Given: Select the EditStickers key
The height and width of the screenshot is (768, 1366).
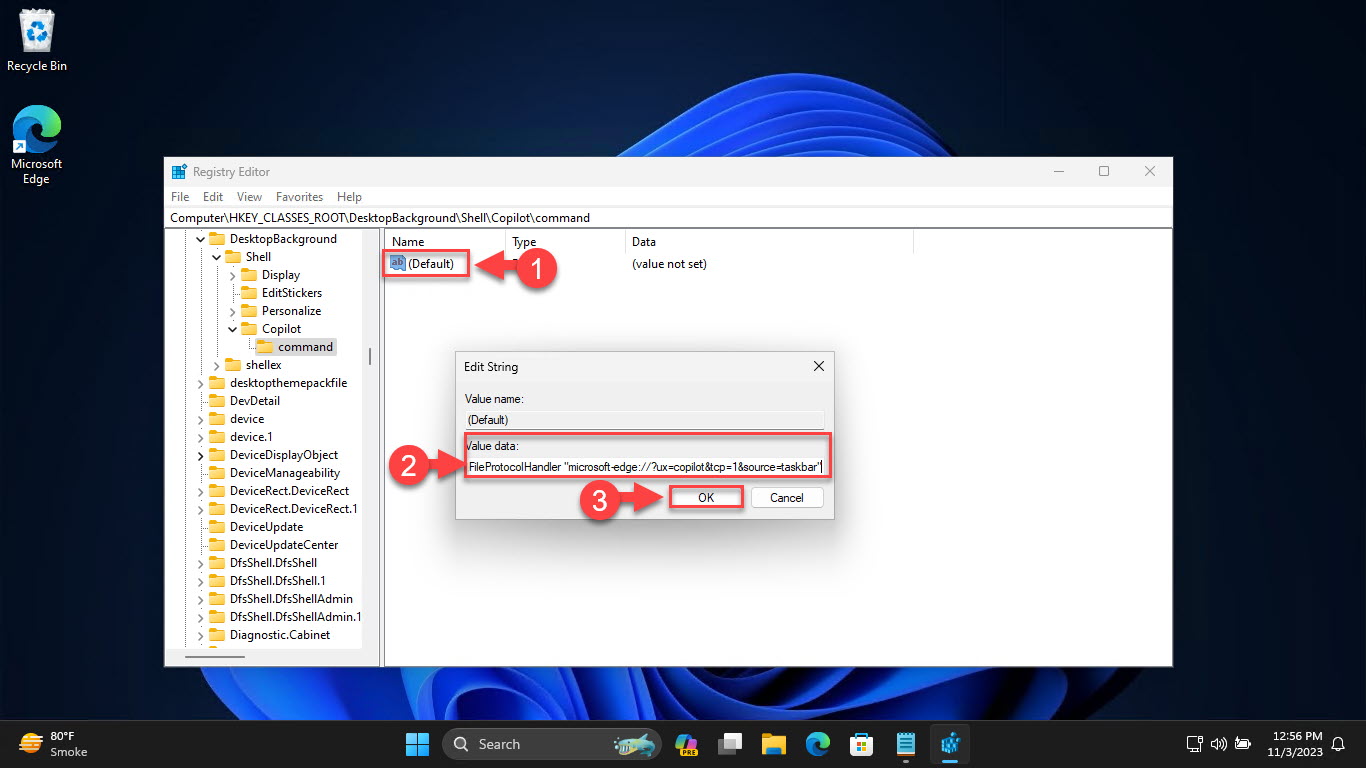Looking at the screenshot, I should point(291,293).
